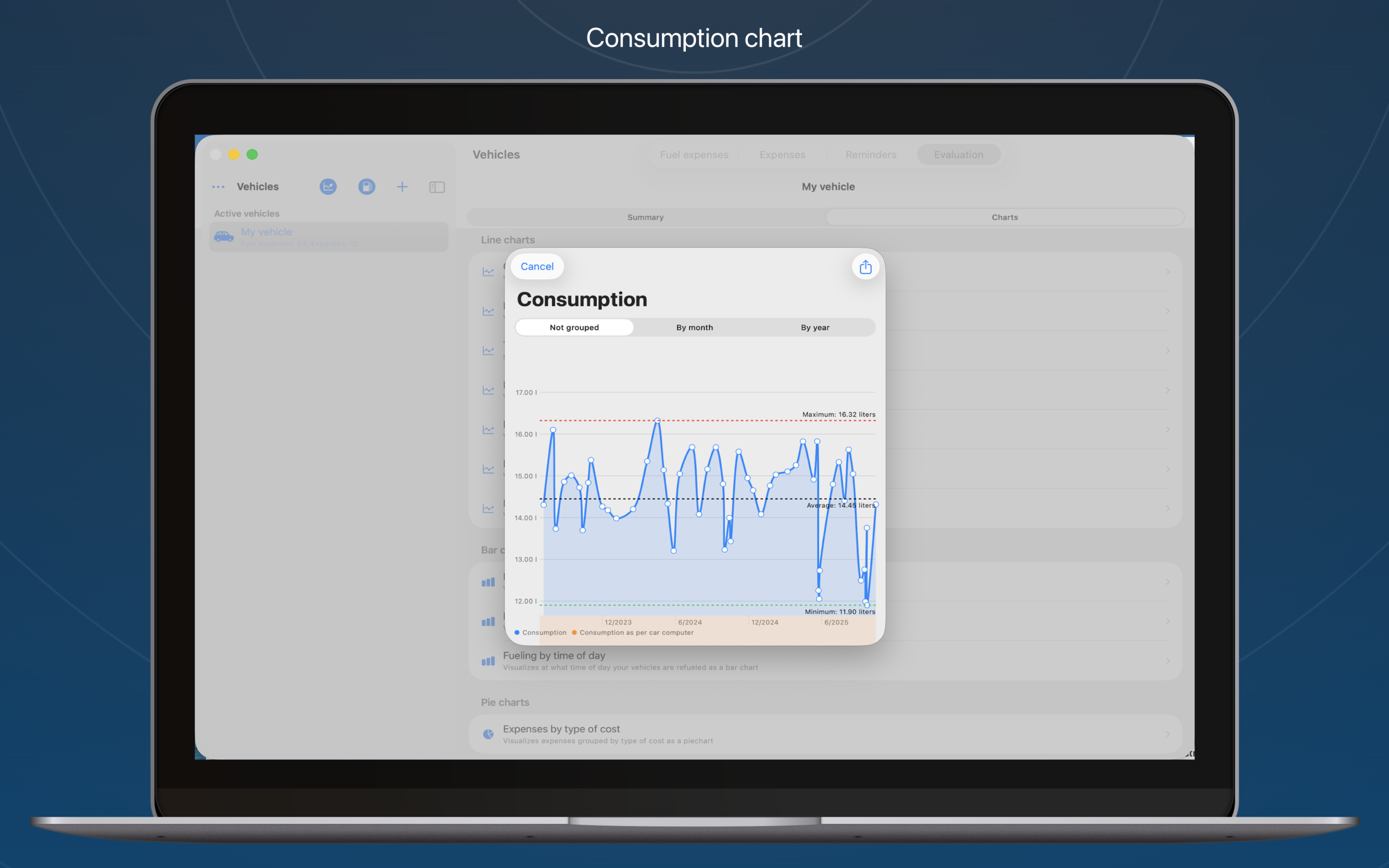
Task: Click the first bar chart icon in the bar charts list
Action: point(488,582)
